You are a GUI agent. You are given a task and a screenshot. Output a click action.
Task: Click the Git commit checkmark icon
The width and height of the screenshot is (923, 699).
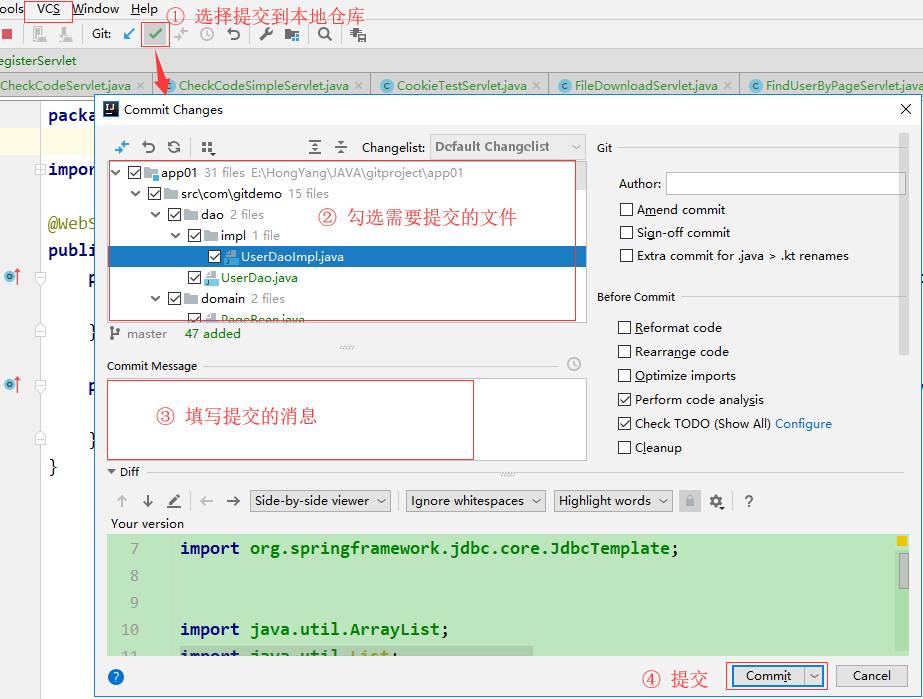(x=155, y=34)
